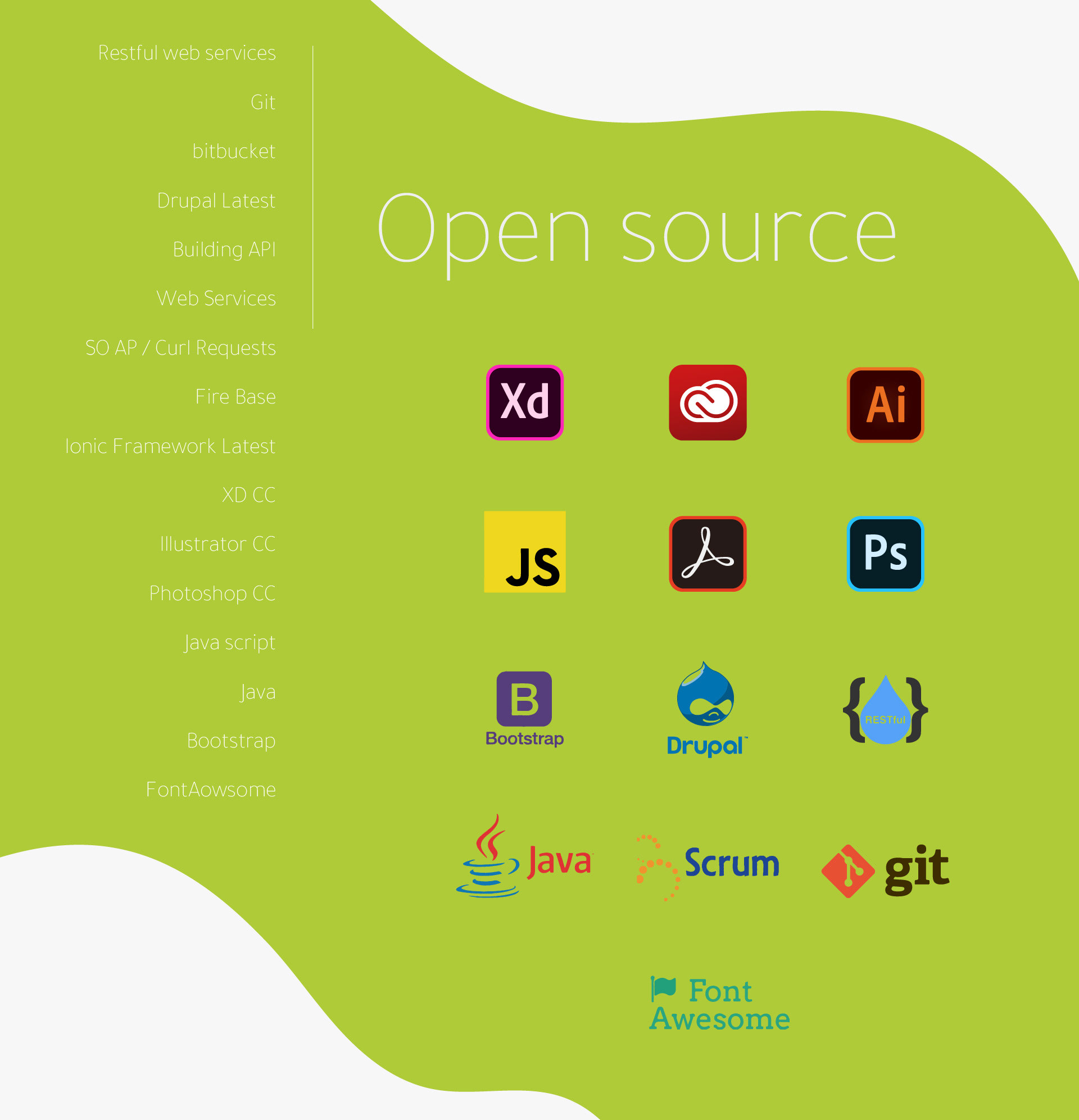
Task: Select the yellow JS JavaScript logo
Action: [x=525, y=551]
